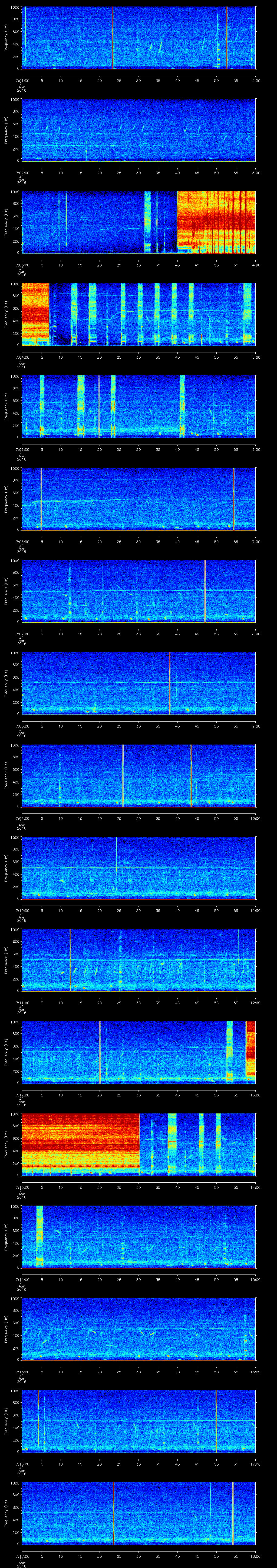This screenshot has width=277, height=1568.
Task: Choose the spectrogram panel starting at 7:07:00
Action: point(138,591)
